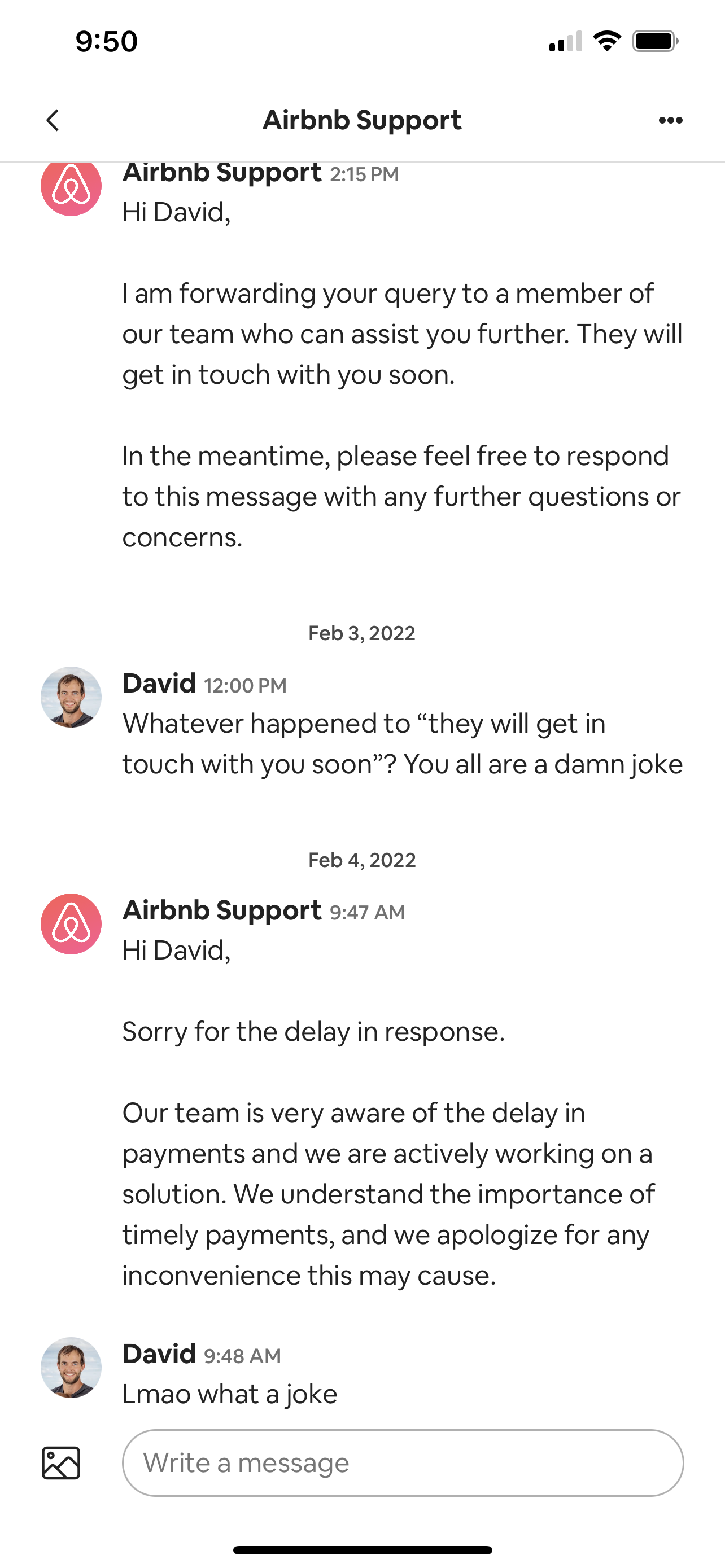Tap the Airbnb logo avatar on the 2:15 PM message
Screen dimensions: 725x1568
click(71, 187)
